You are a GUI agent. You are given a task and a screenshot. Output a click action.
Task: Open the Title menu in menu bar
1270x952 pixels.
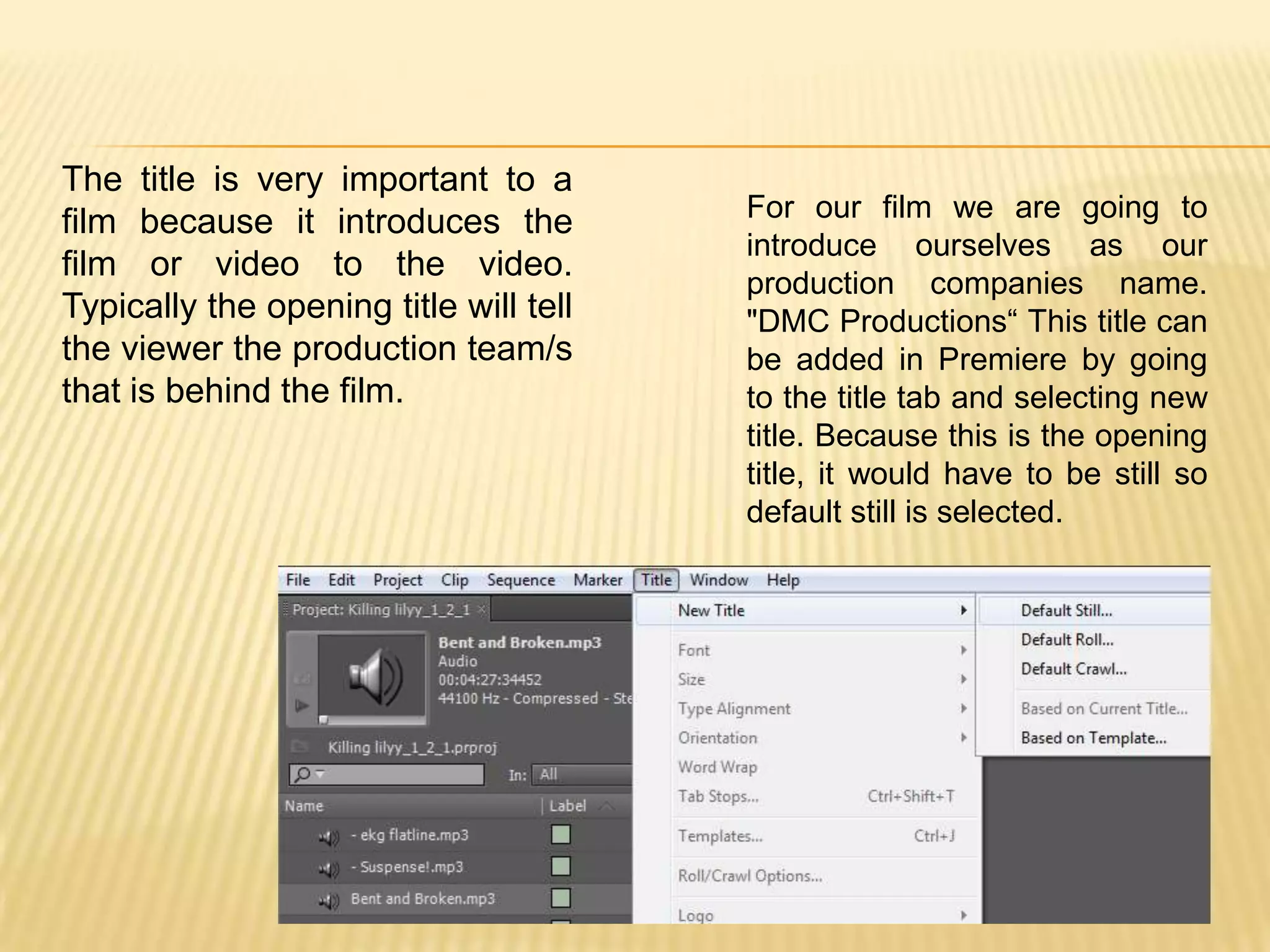coord(656,580)
